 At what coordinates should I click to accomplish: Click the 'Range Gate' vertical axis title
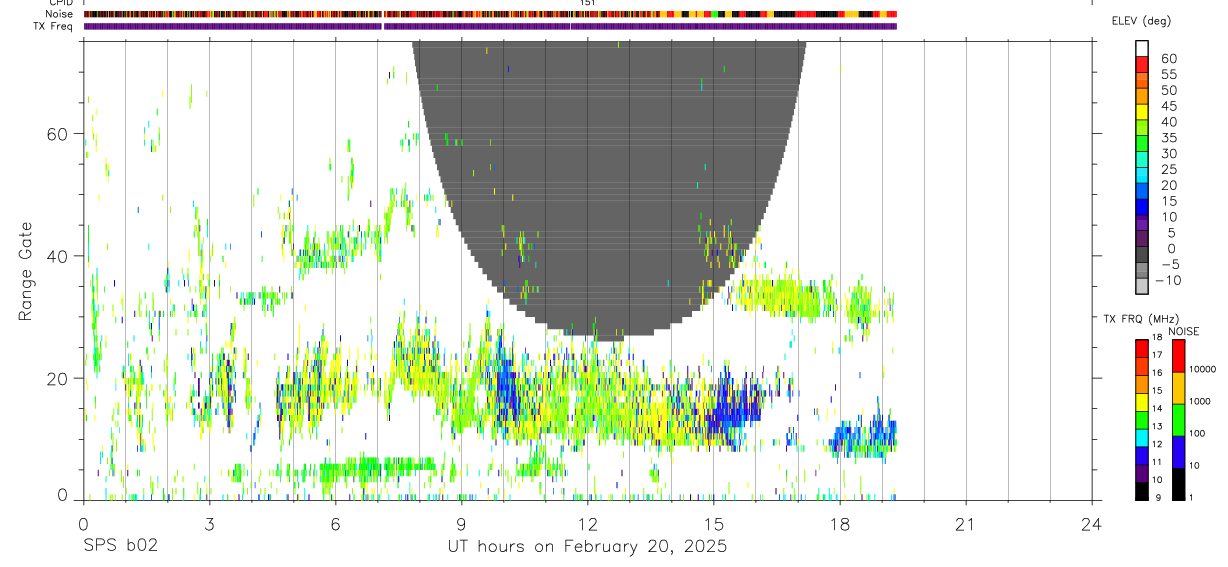24,271
